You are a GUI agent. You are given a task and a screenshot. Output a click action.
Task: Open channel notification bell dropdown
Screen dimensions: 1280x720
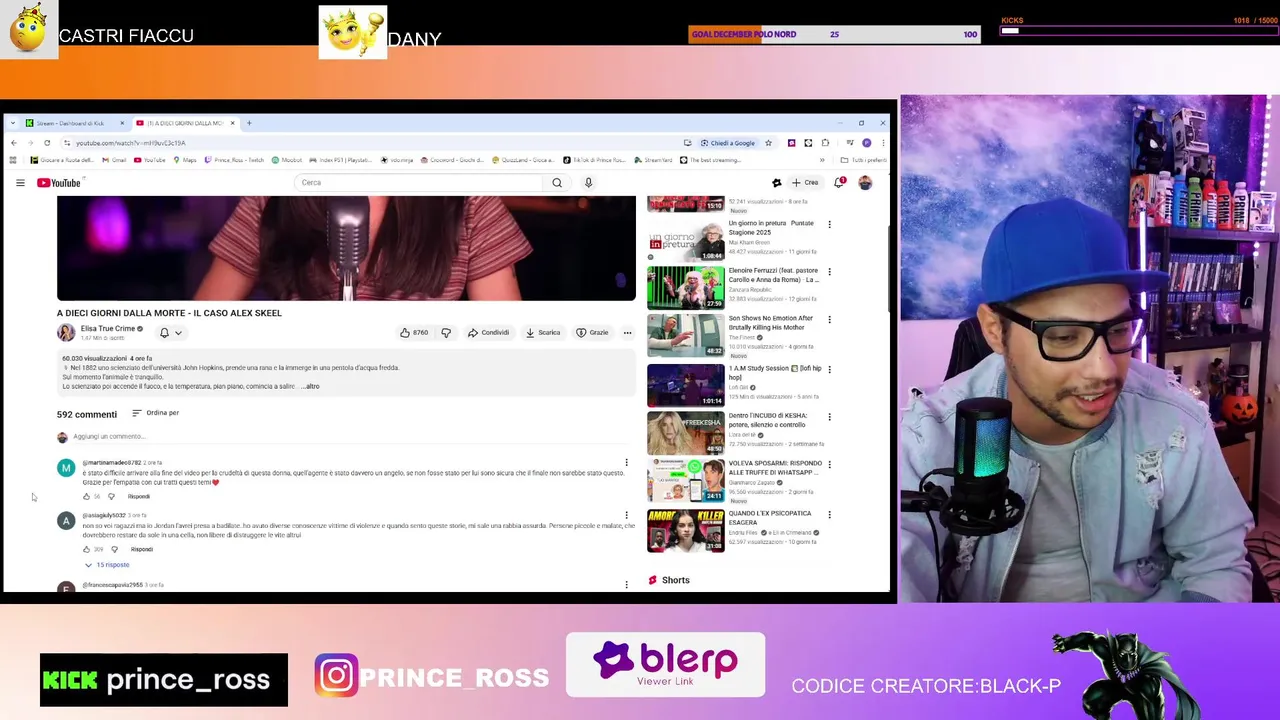click(170, 333)
